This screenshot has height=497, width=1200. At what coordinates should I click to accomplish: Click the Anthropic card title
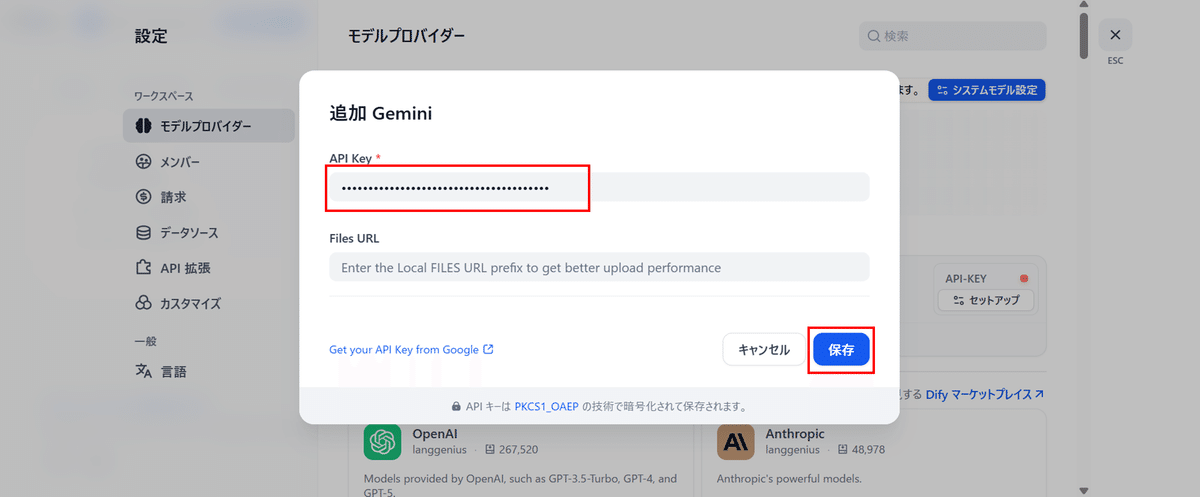(x=795, y=434)
